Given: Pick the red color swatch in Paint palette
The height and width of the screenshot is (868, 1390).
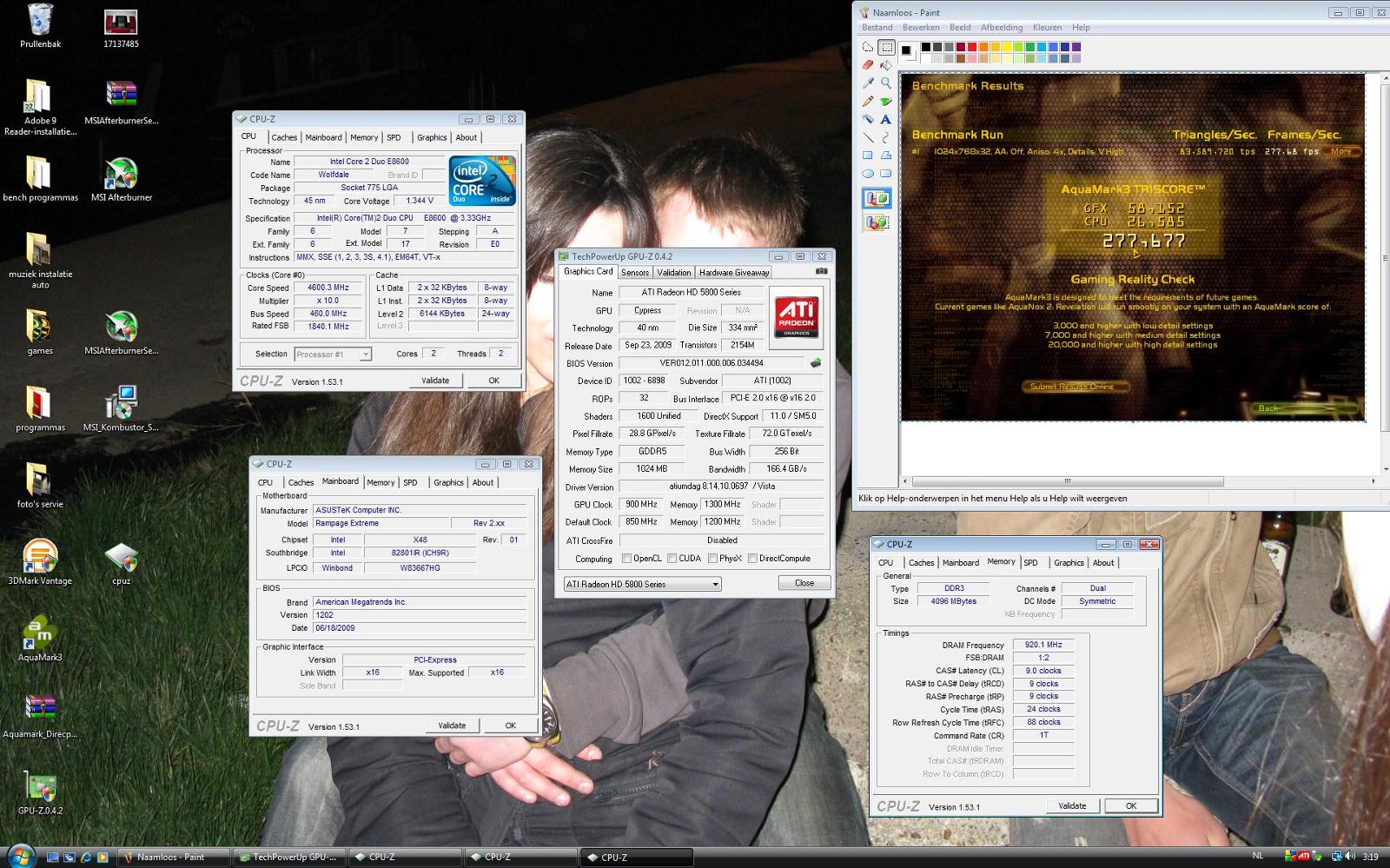Looking at the screenshot, I should pos(972,47).
